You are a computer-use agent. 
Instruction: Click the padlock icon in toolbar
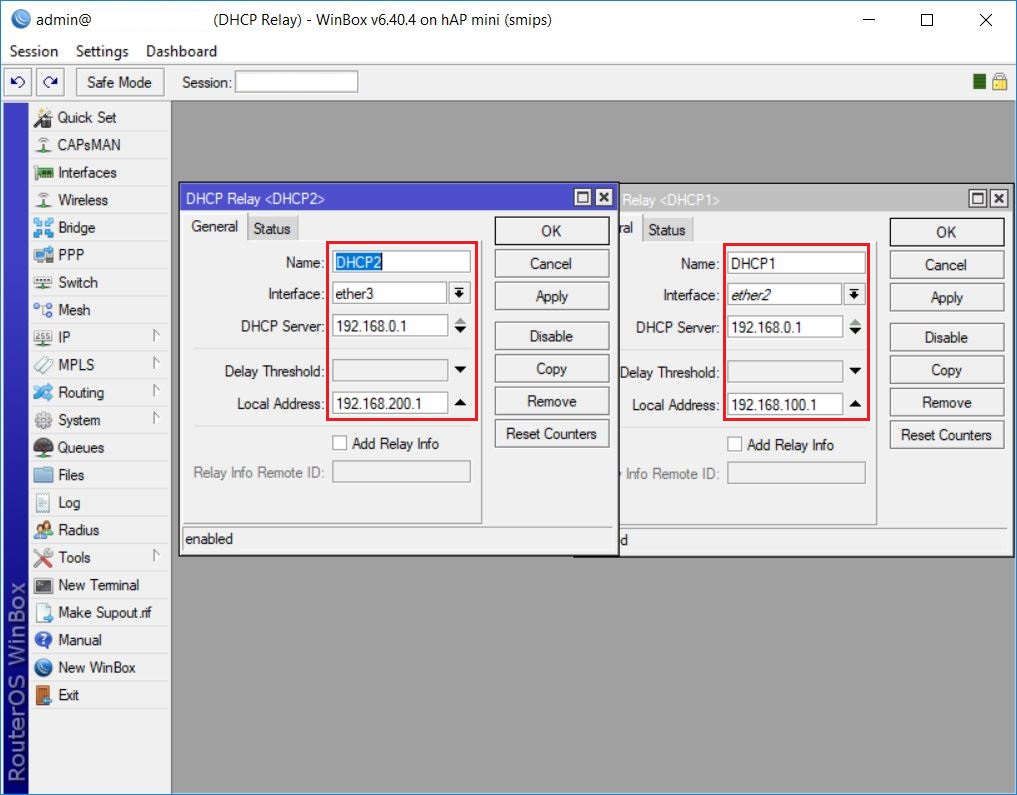(x=999, y=82)
